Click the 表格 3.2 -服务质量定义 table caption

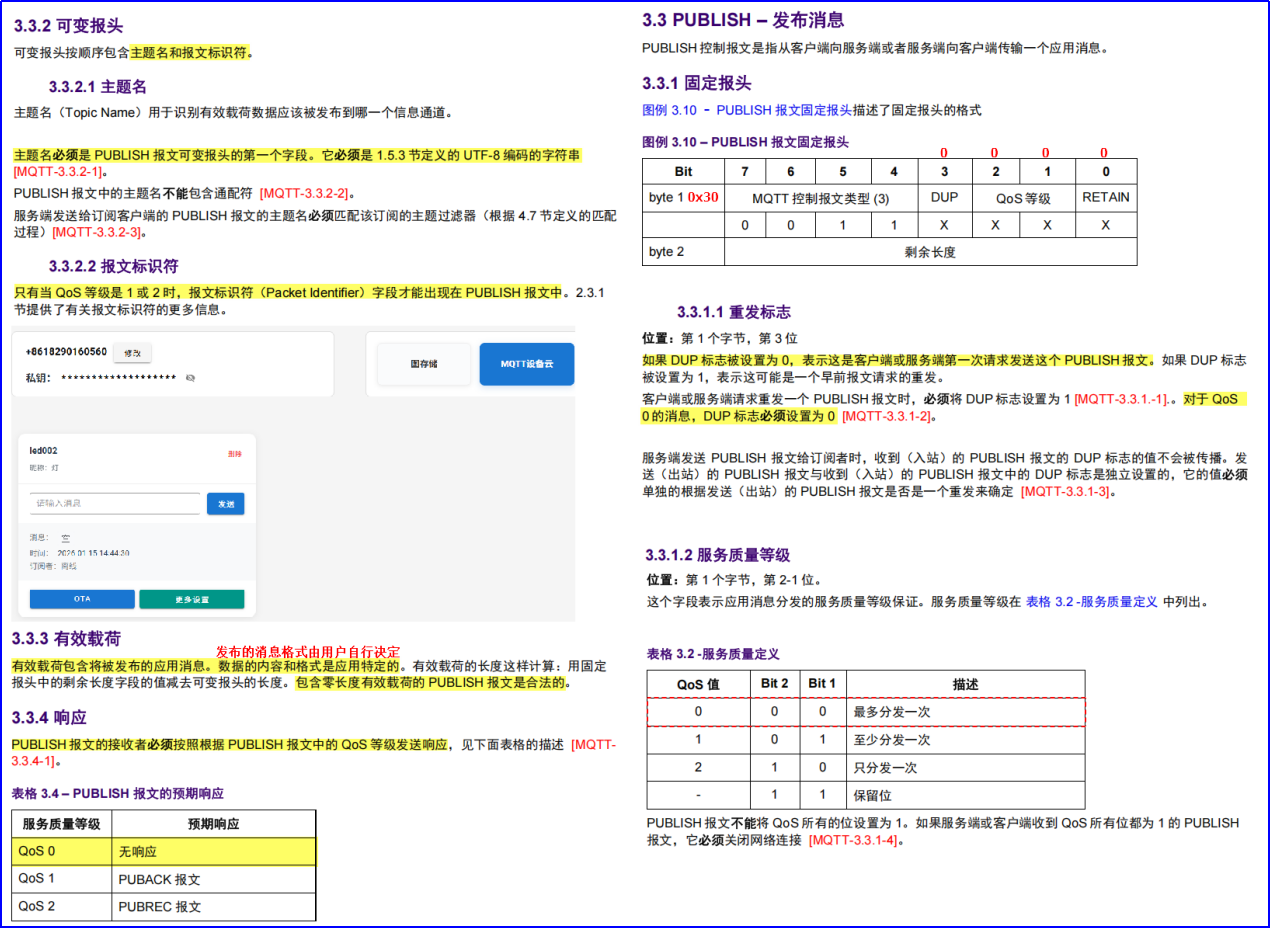tap(713, 654)
